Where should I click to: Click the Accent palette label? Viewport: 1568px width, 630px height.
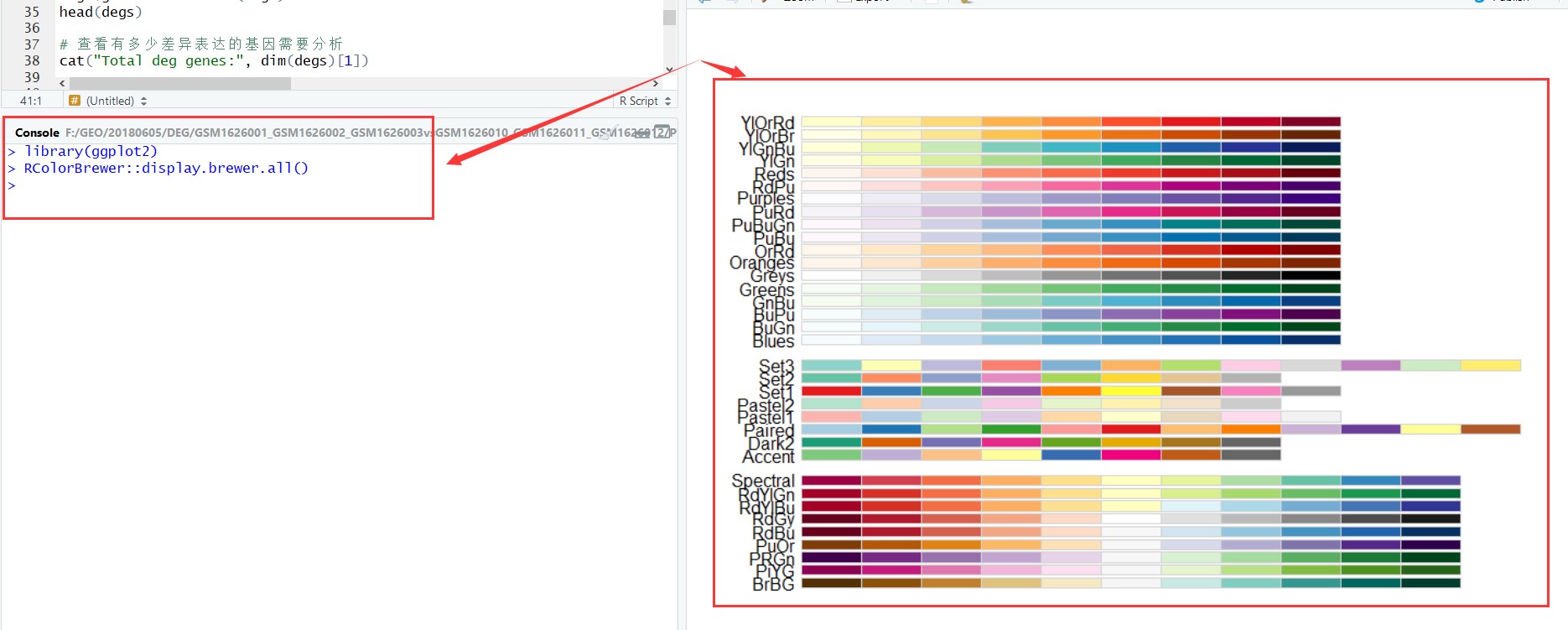click(768, 456)
